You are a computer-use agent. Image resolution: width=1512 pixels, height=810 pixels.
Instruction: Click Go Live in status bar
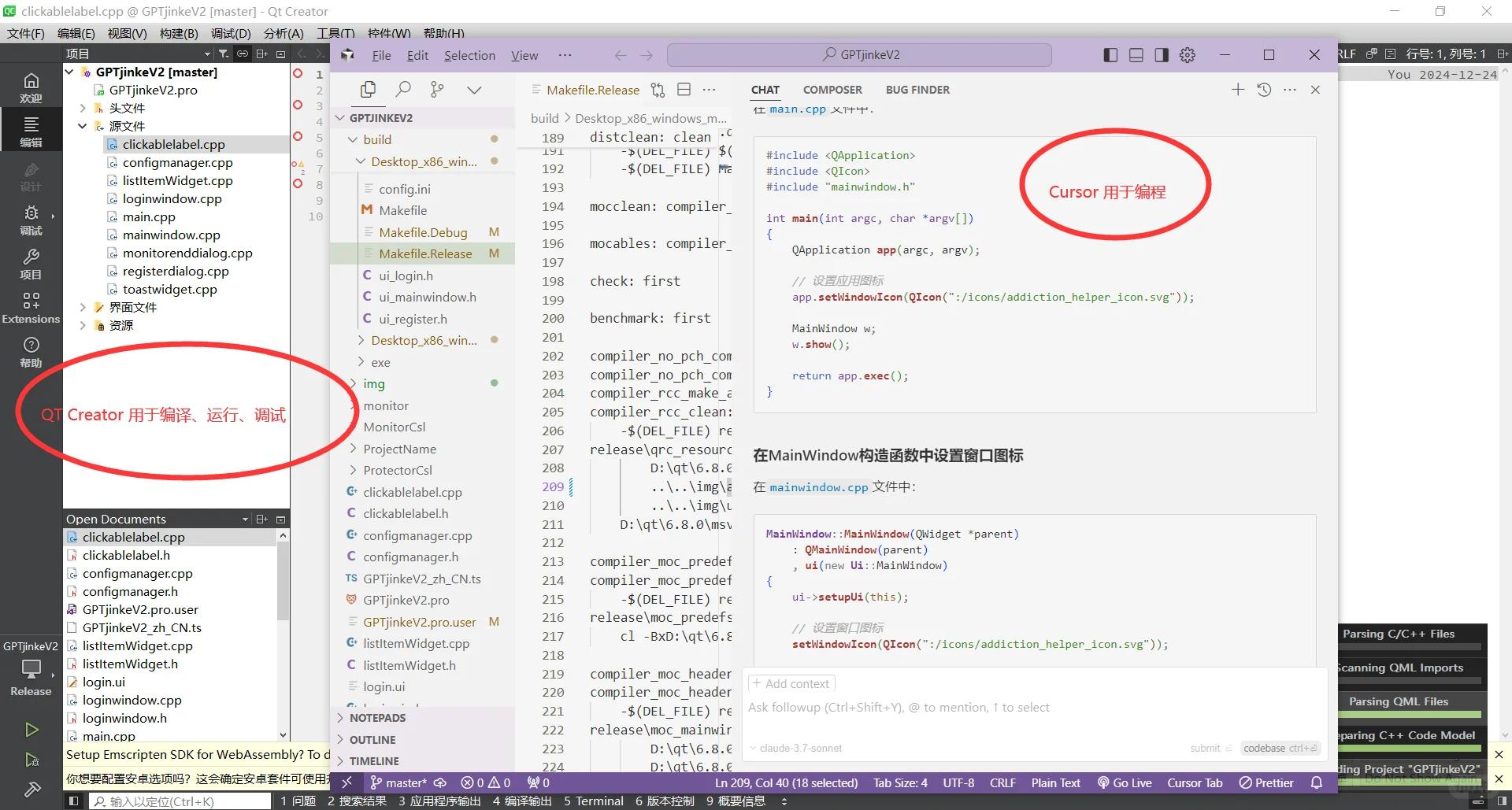pos(1125,783)
